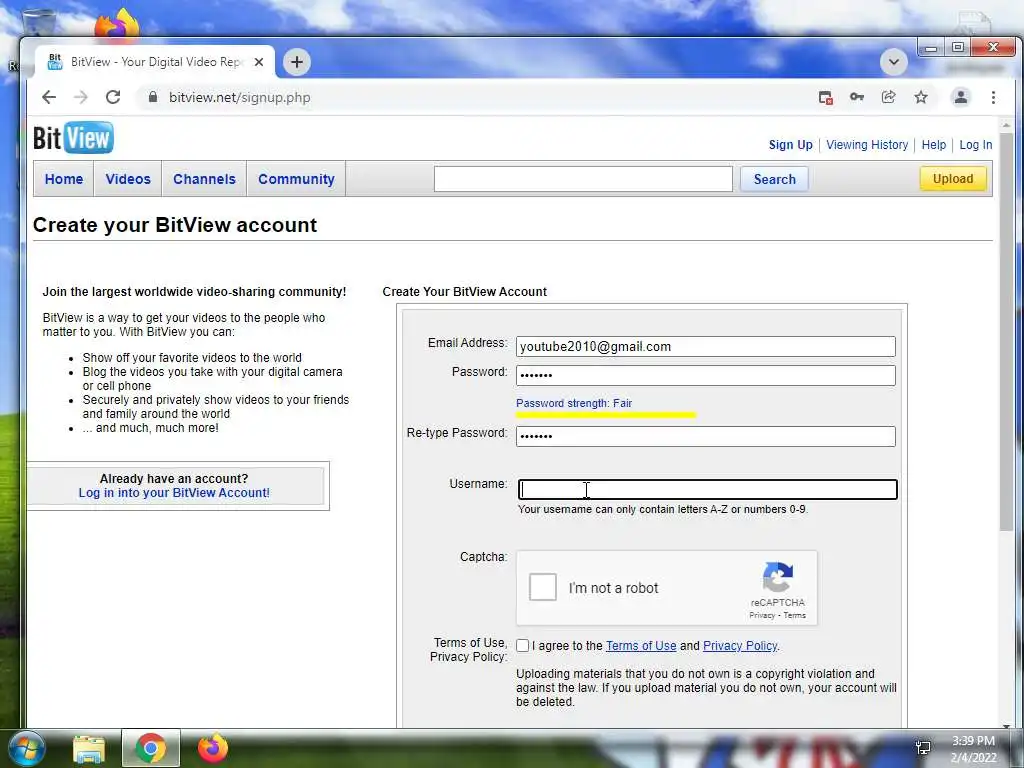Screen dimensions: 1024x768
Task: Open the blocked pop-up icon in address bar
Action: click(x=825, y=97)
